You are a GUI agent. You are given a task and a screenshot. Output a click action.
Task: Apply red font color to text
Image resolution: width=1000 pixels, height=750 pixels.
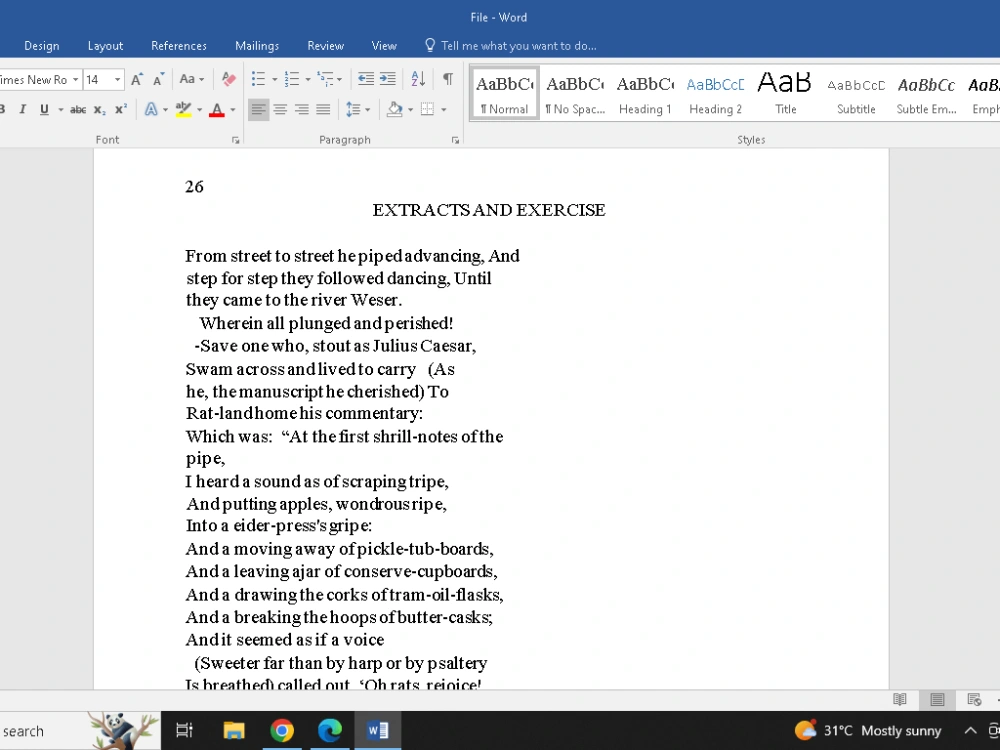click(215, 109)
